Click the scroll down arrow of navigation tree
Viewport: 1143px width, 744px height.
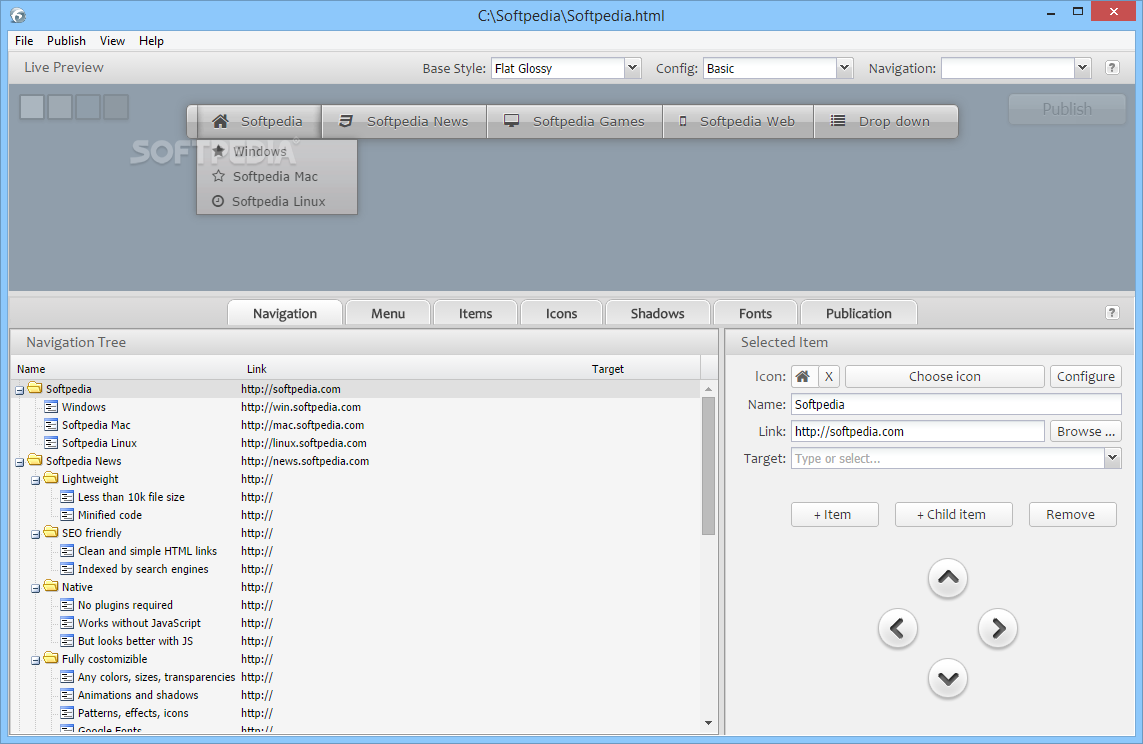click(709, 723)
